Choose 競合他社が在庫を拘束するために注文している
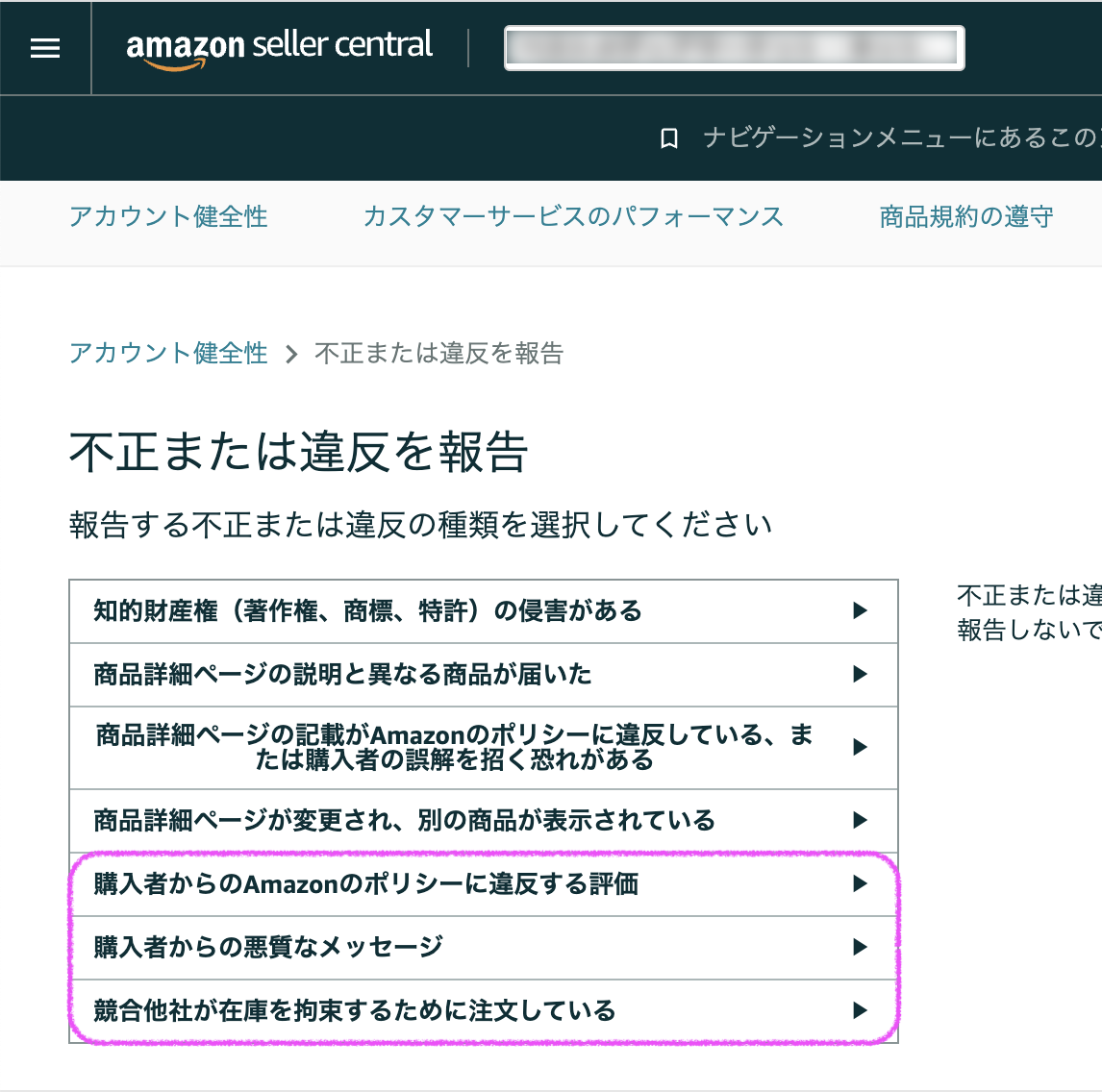The image size is (1102, 1092). click(x=354, y=1010)
